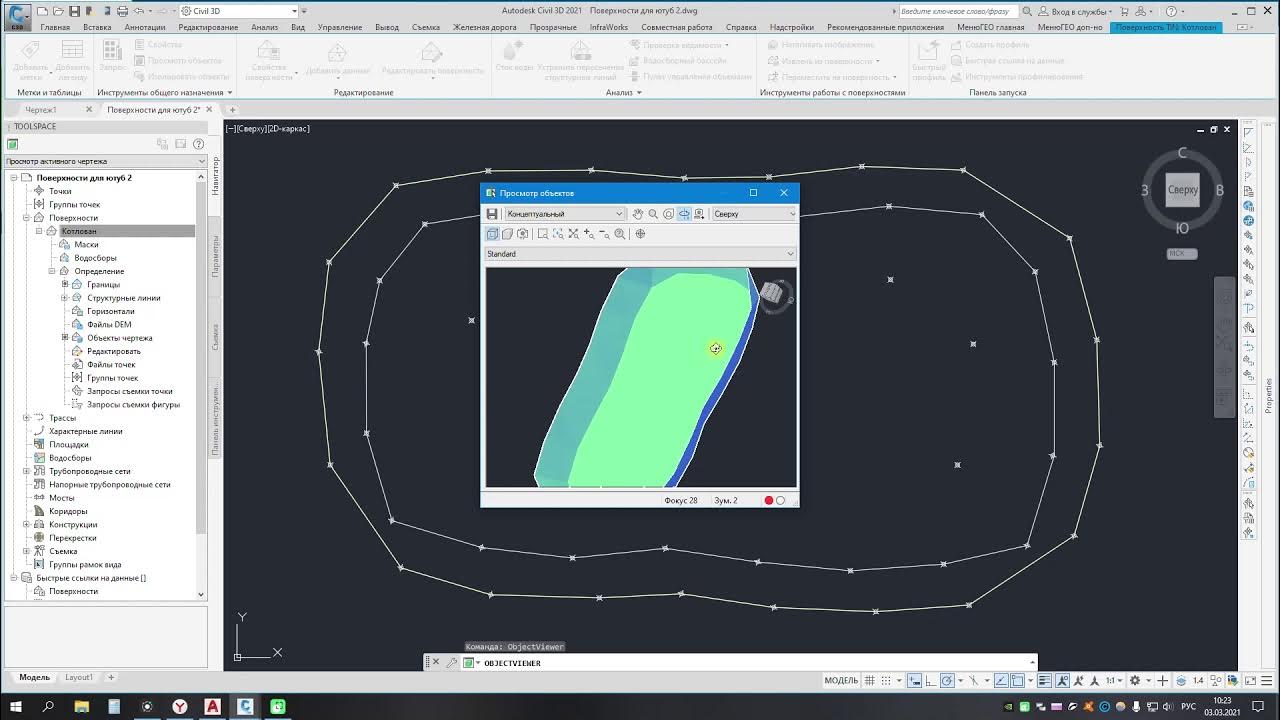Click the Сверху face of the ViewCube

pyautogui.click(x=1182, y=190)
